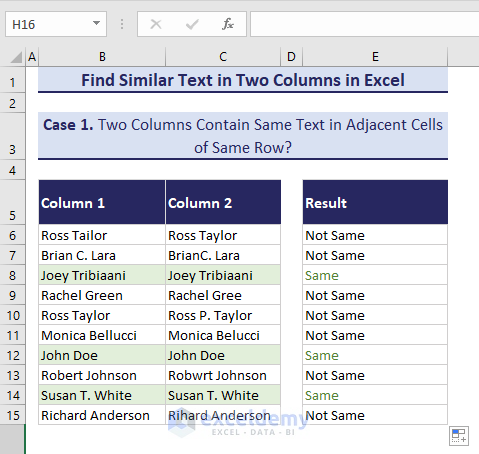
Task: Select row 12 header
Action: pos(13,355)
